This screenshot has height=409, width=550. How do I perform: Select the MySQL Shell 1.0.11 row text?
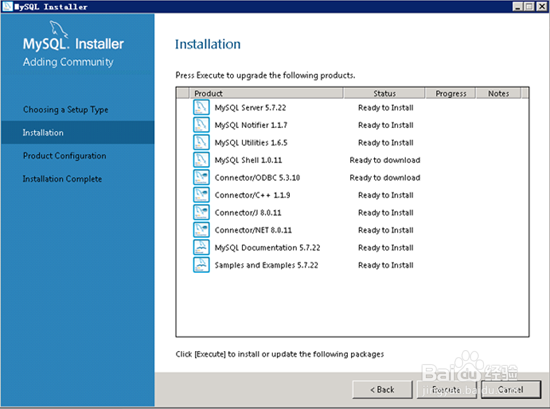point(248,160)
